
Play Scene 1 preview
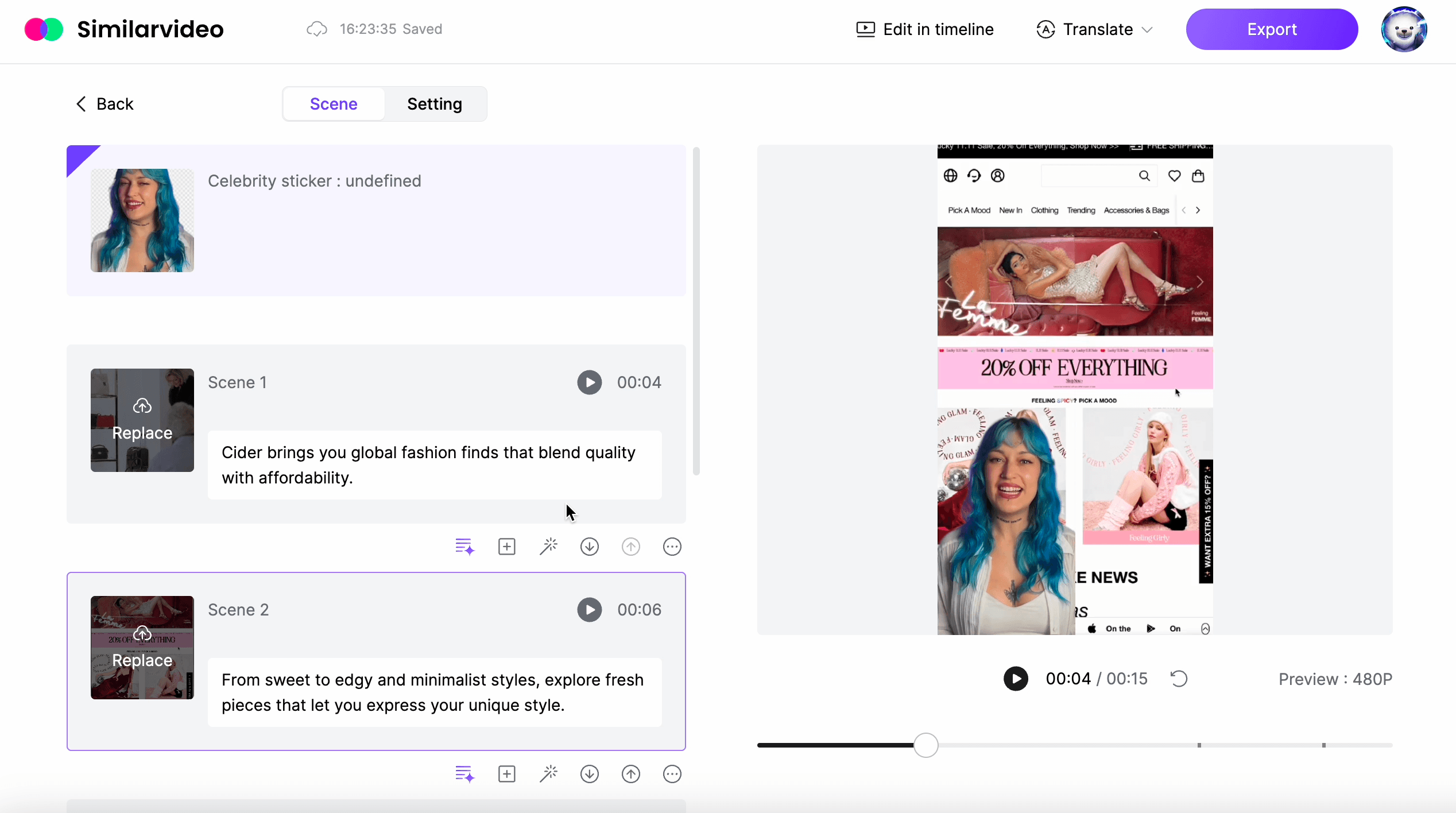590,382
